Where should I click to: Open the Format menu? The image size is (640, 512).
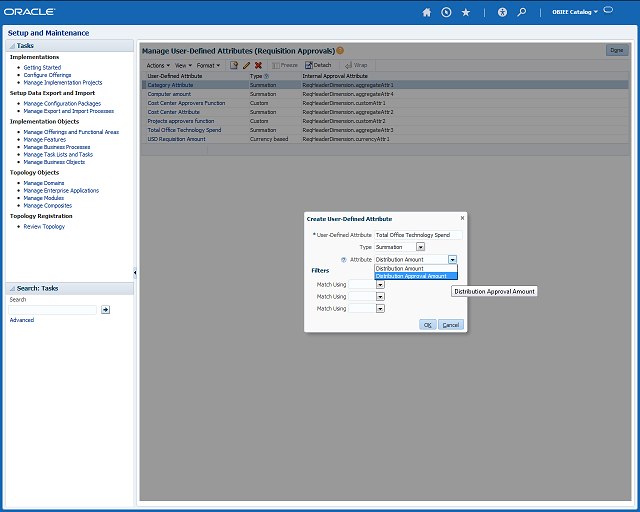pos(208,65)
